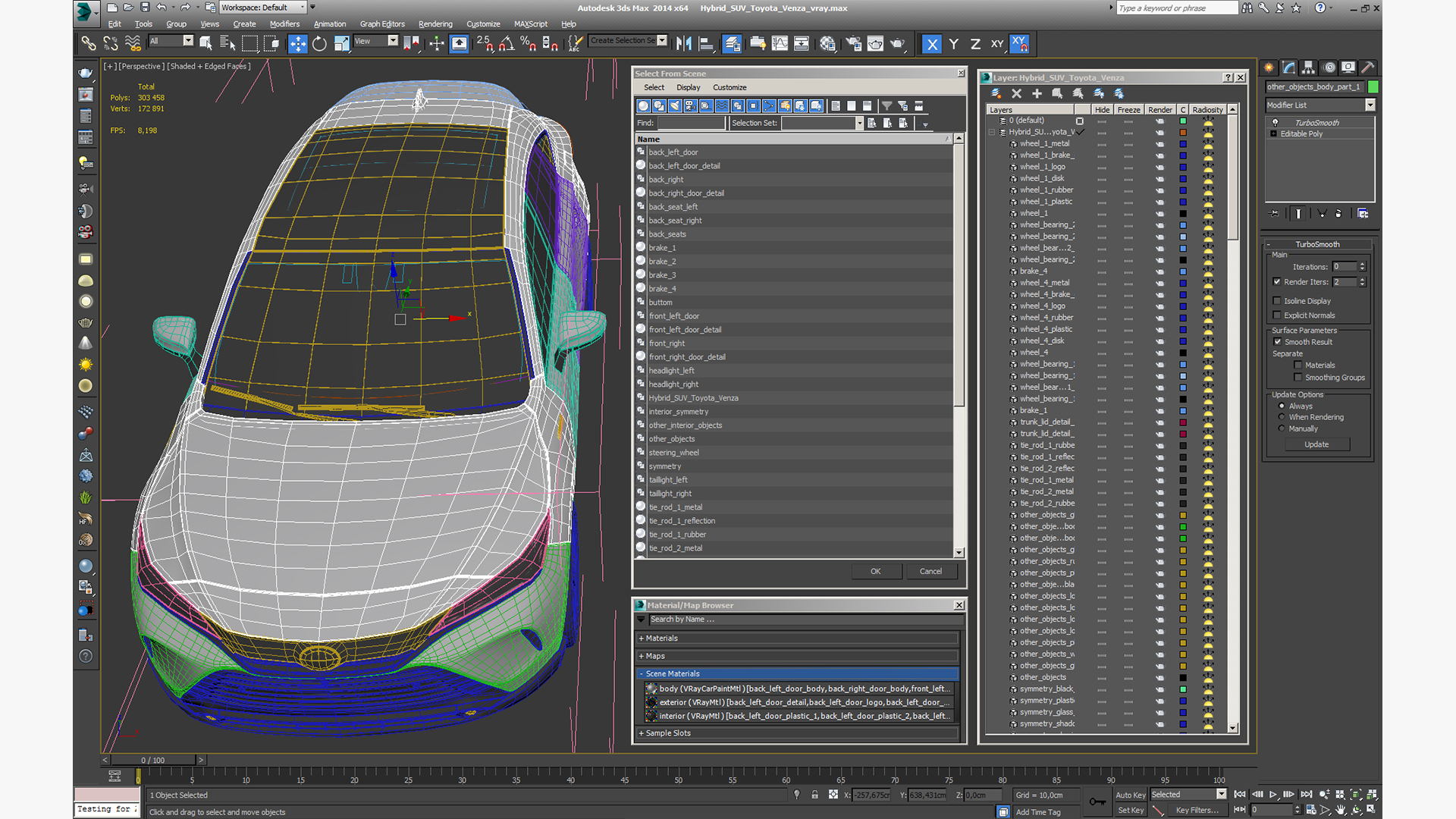Toggle the Isoline Display checkbox

(x=1277, y=301)
